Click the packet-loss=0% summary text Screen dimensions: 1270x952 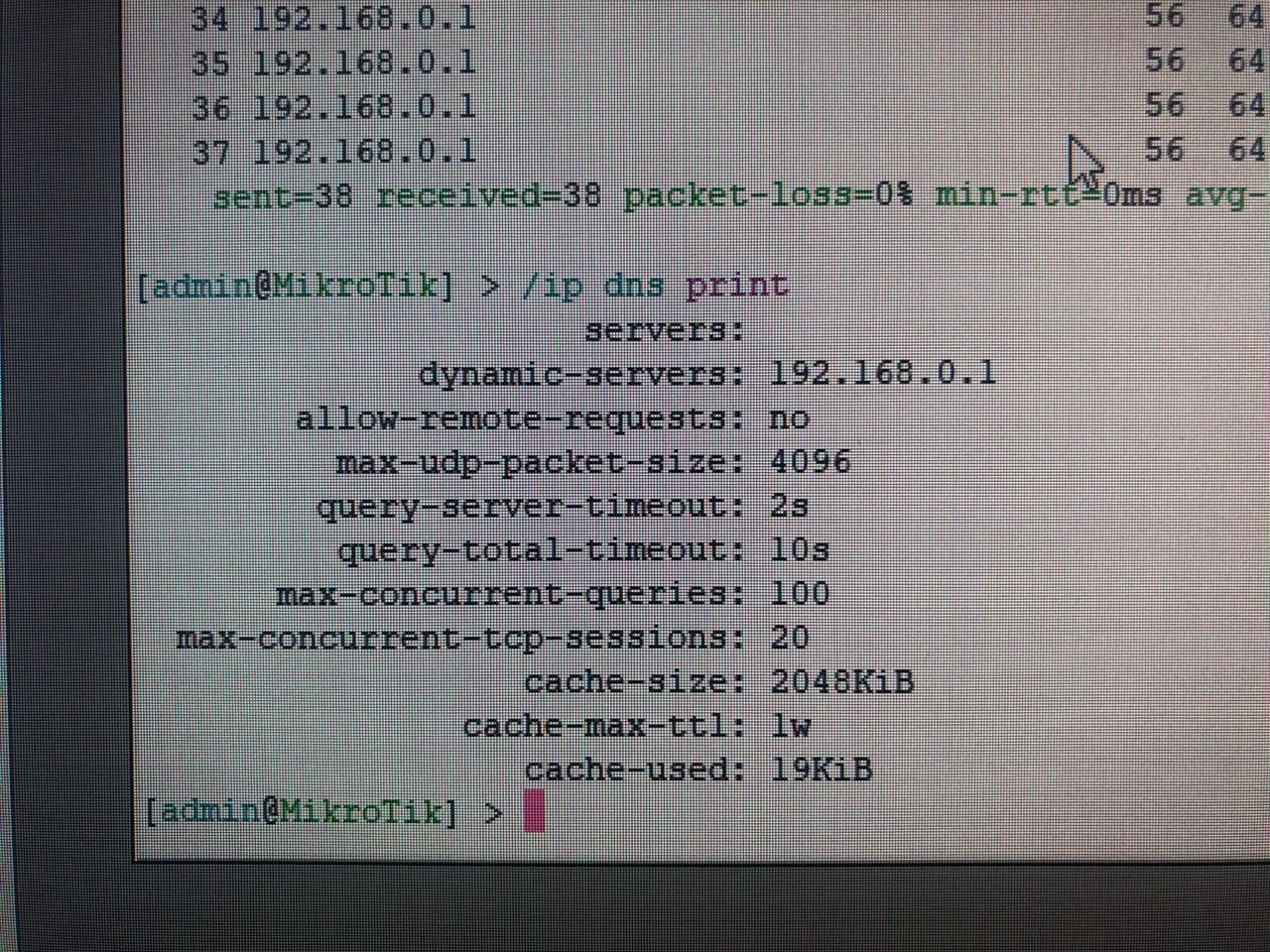coord(768,195)
